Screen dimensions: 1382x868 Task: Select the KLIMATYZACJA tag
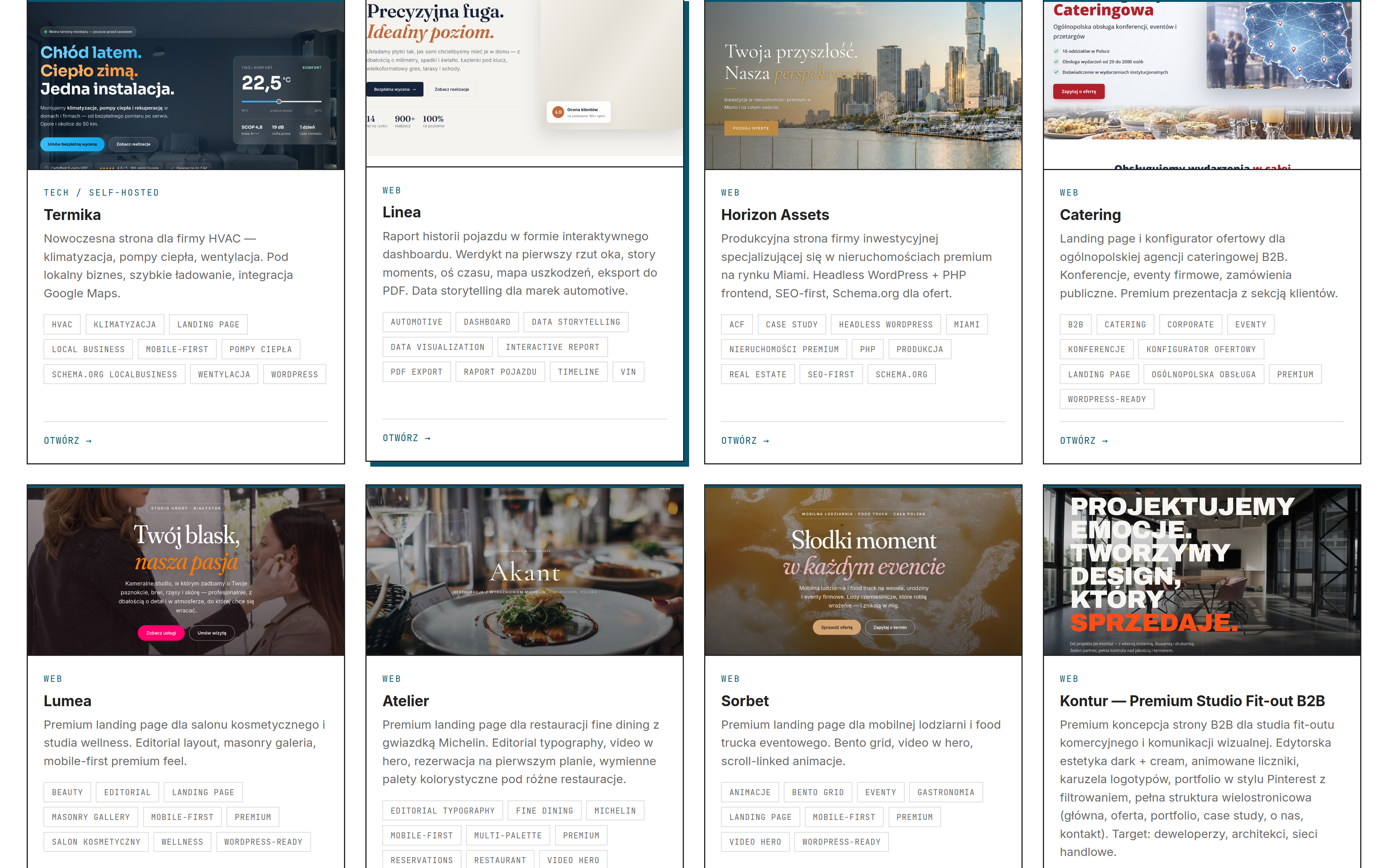pos(125,324)
